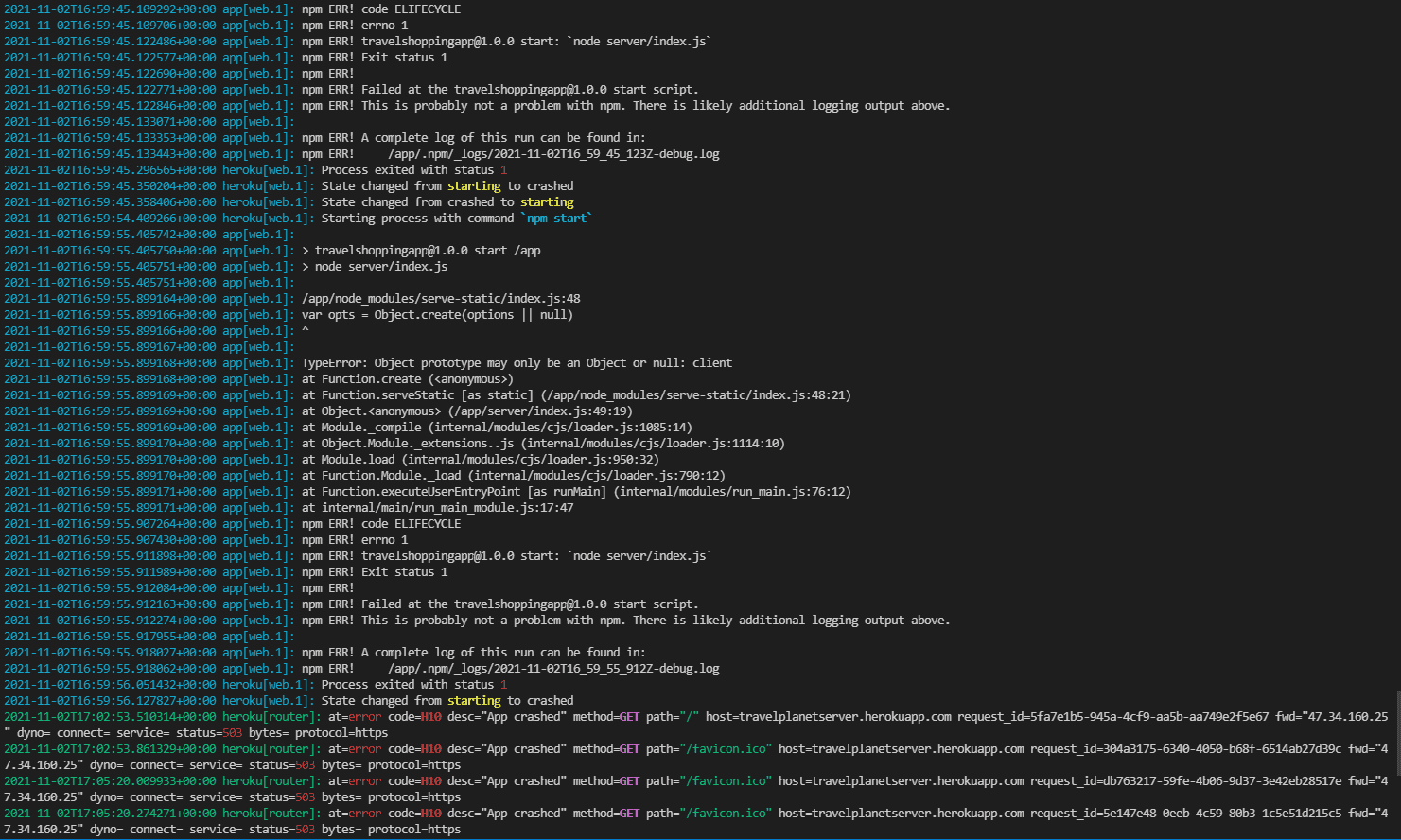Click the 'var opts = Object.create(options || null)' line
The height and width of the screenshot is (840, 1401).
click(x=289, y=315)
